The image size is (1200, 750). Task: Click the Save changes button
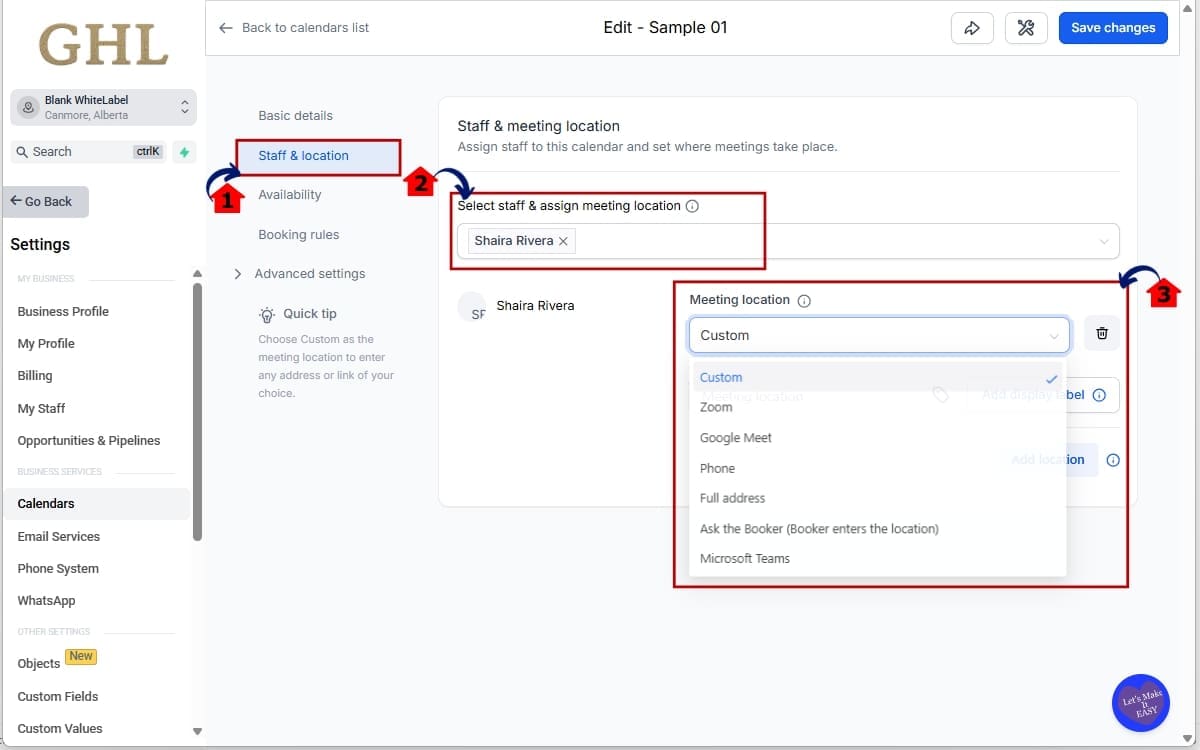click(x=1113, y=27)
